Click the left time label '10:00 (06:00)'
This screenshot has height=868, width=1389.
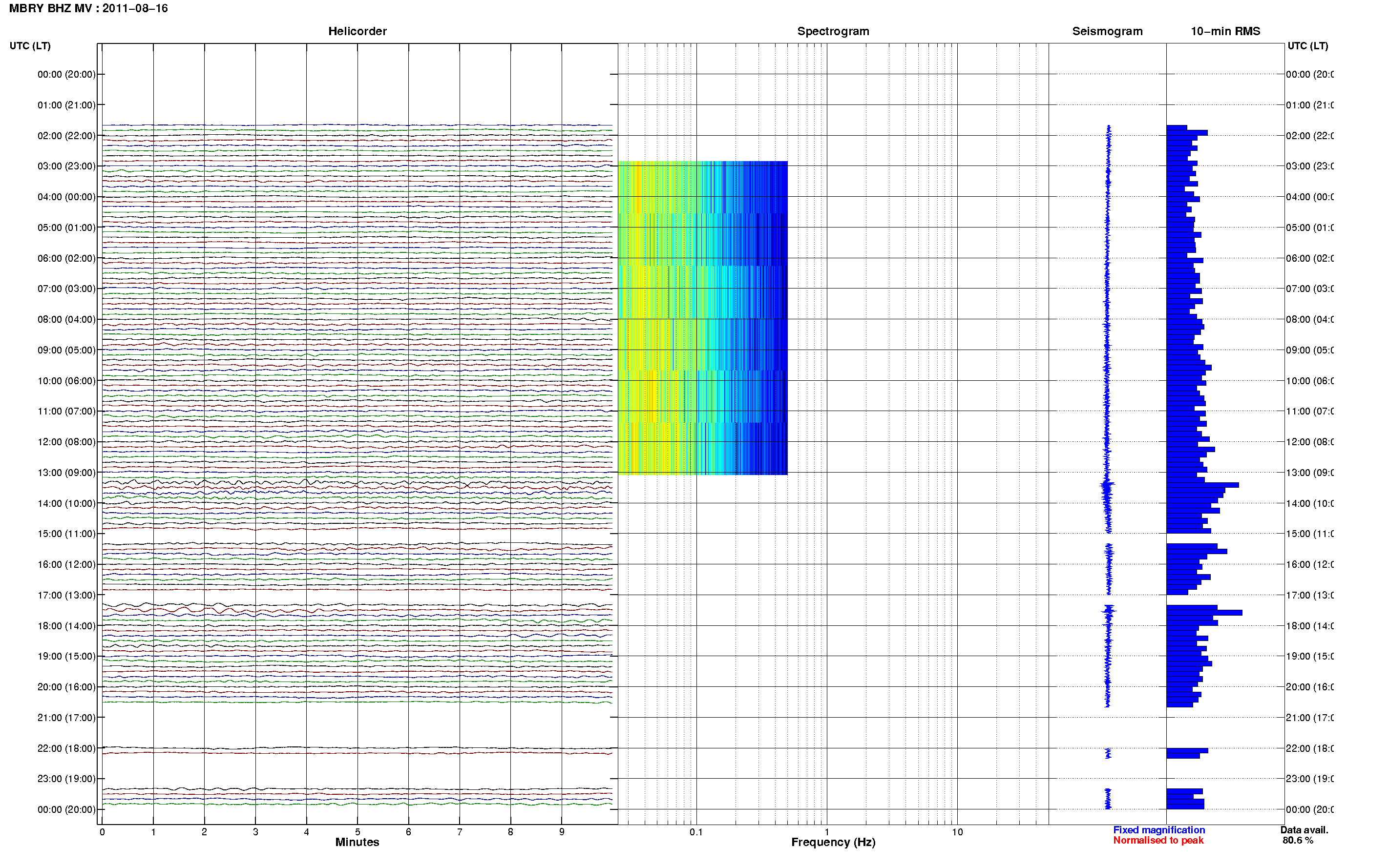66,381
